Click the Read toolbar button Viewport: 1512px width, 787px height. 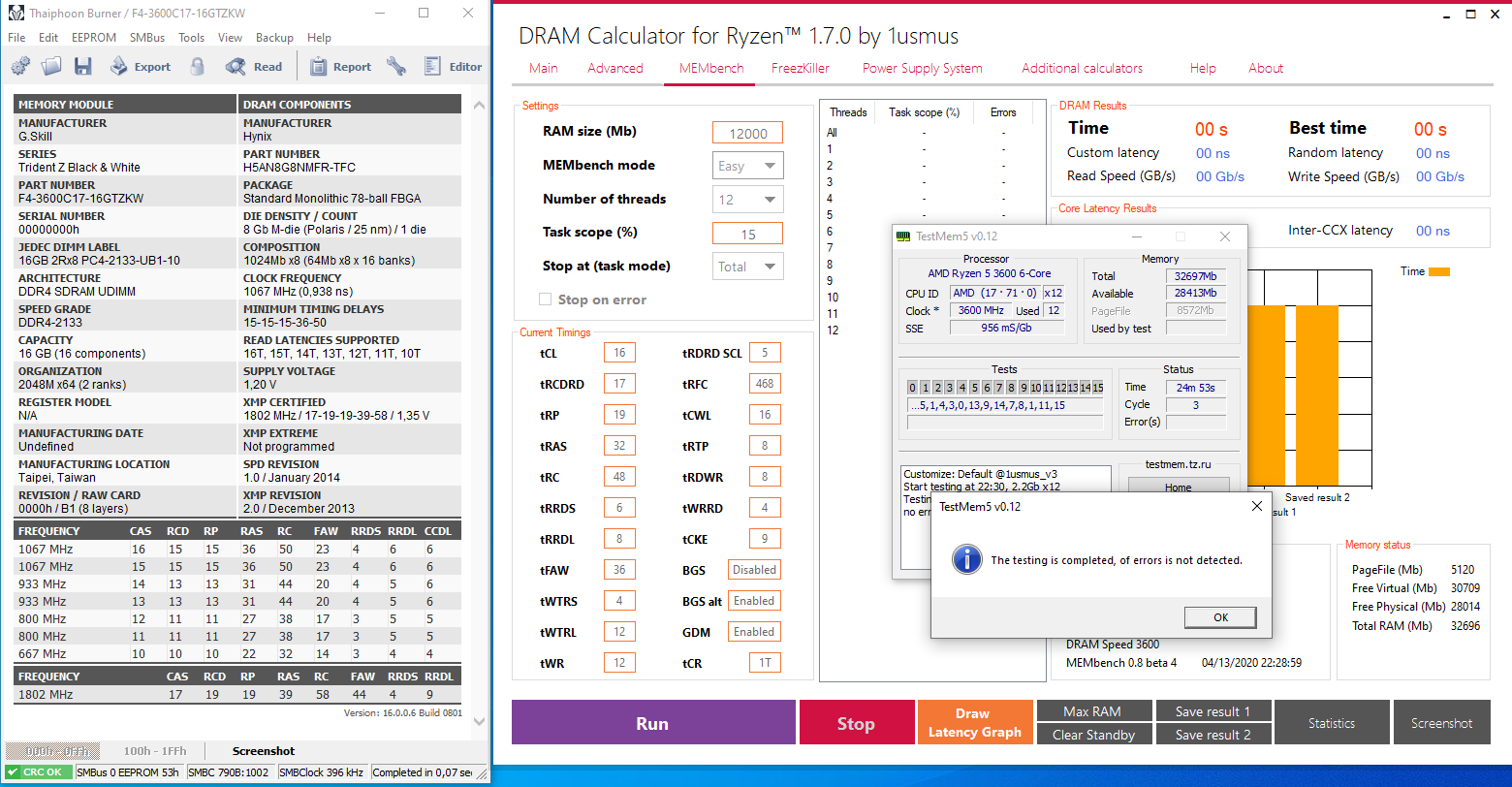(x=254, y=66)
